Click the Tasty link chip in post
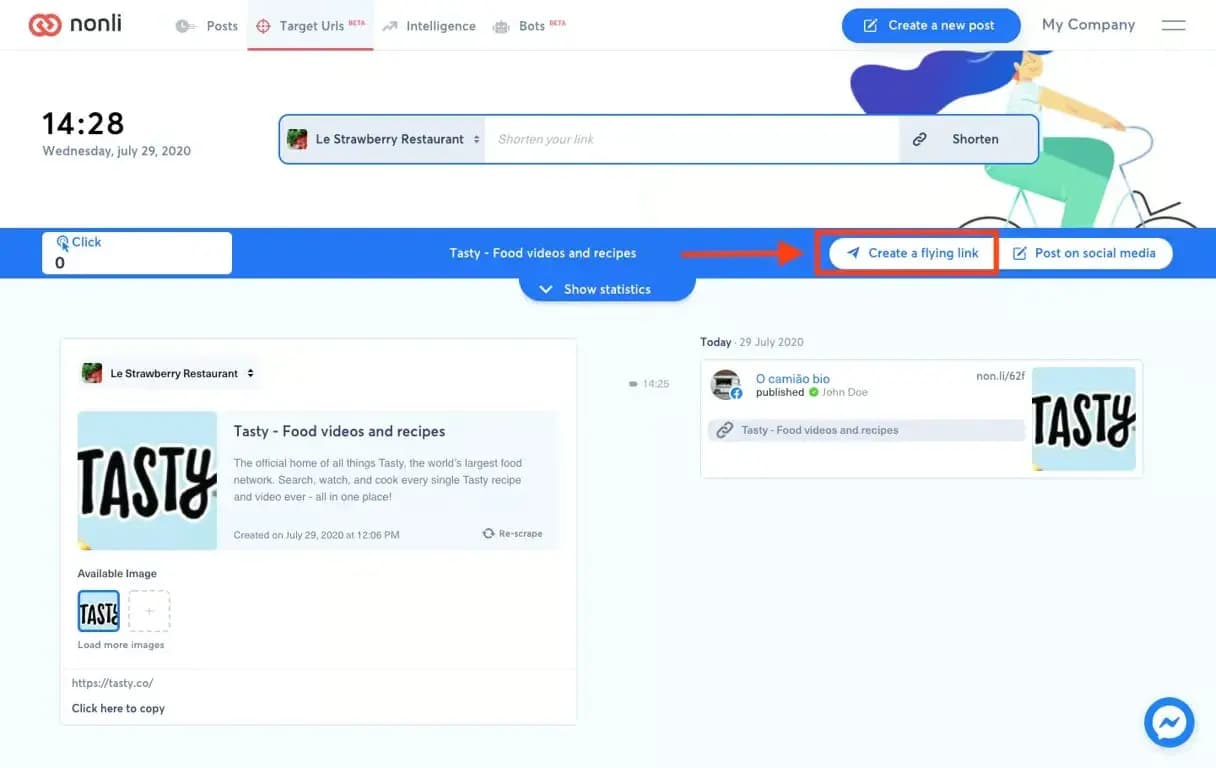Image resolution: width=1216 pixels, height=768 pixels. click(867, 430)
